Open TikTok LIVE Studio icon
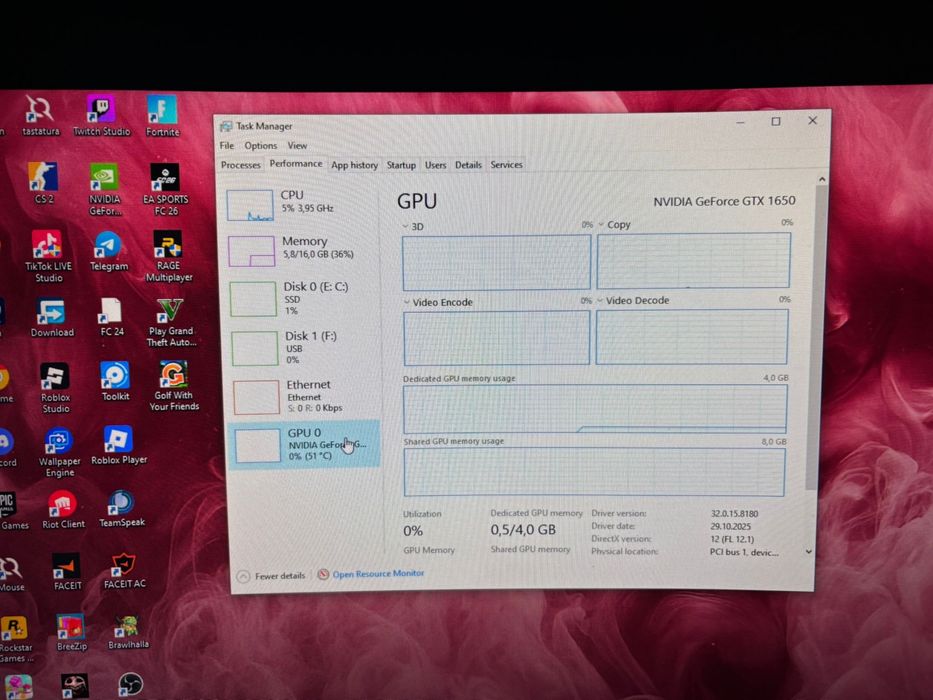The width and height of the screenshot is (933, 700). (x=48, y=256)
